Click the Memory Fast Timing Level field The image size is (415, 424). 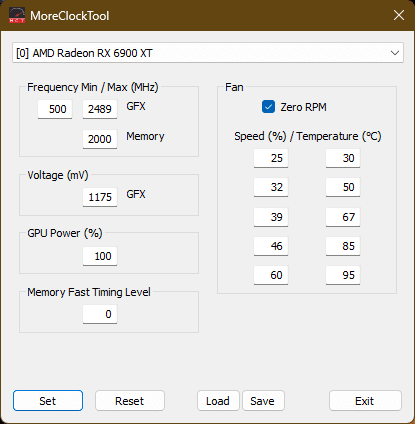[100, 314]
